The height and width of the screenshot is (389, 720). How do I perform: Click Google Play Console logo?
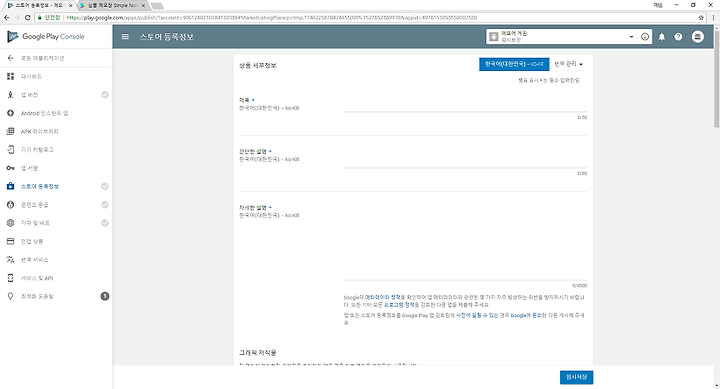coord(46,37)
